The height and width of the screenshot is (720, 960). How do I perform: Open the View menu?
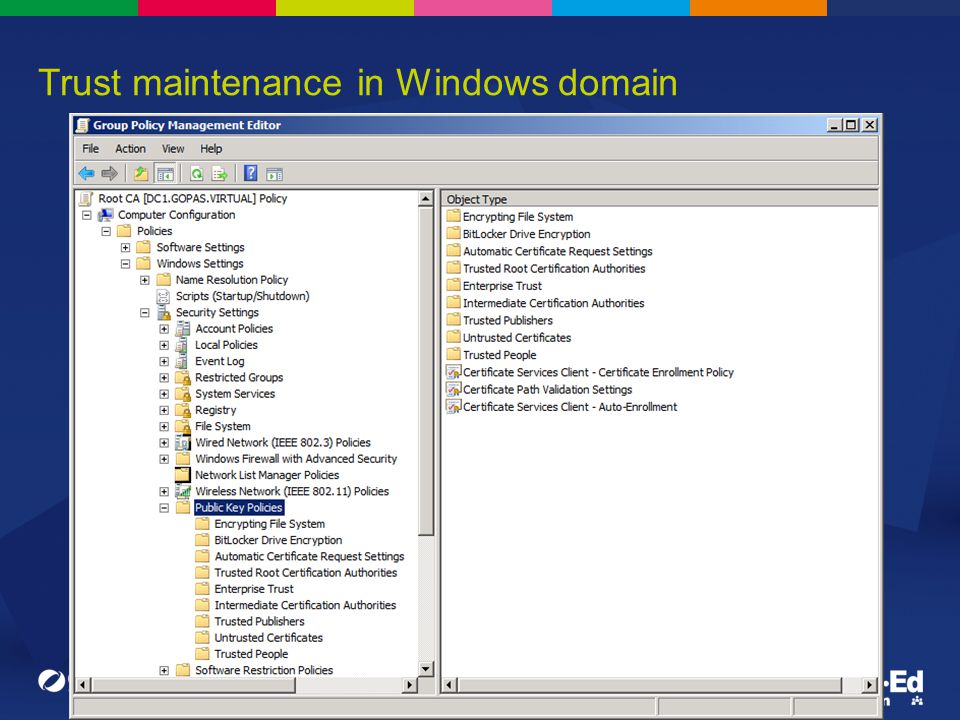[173, 149]
